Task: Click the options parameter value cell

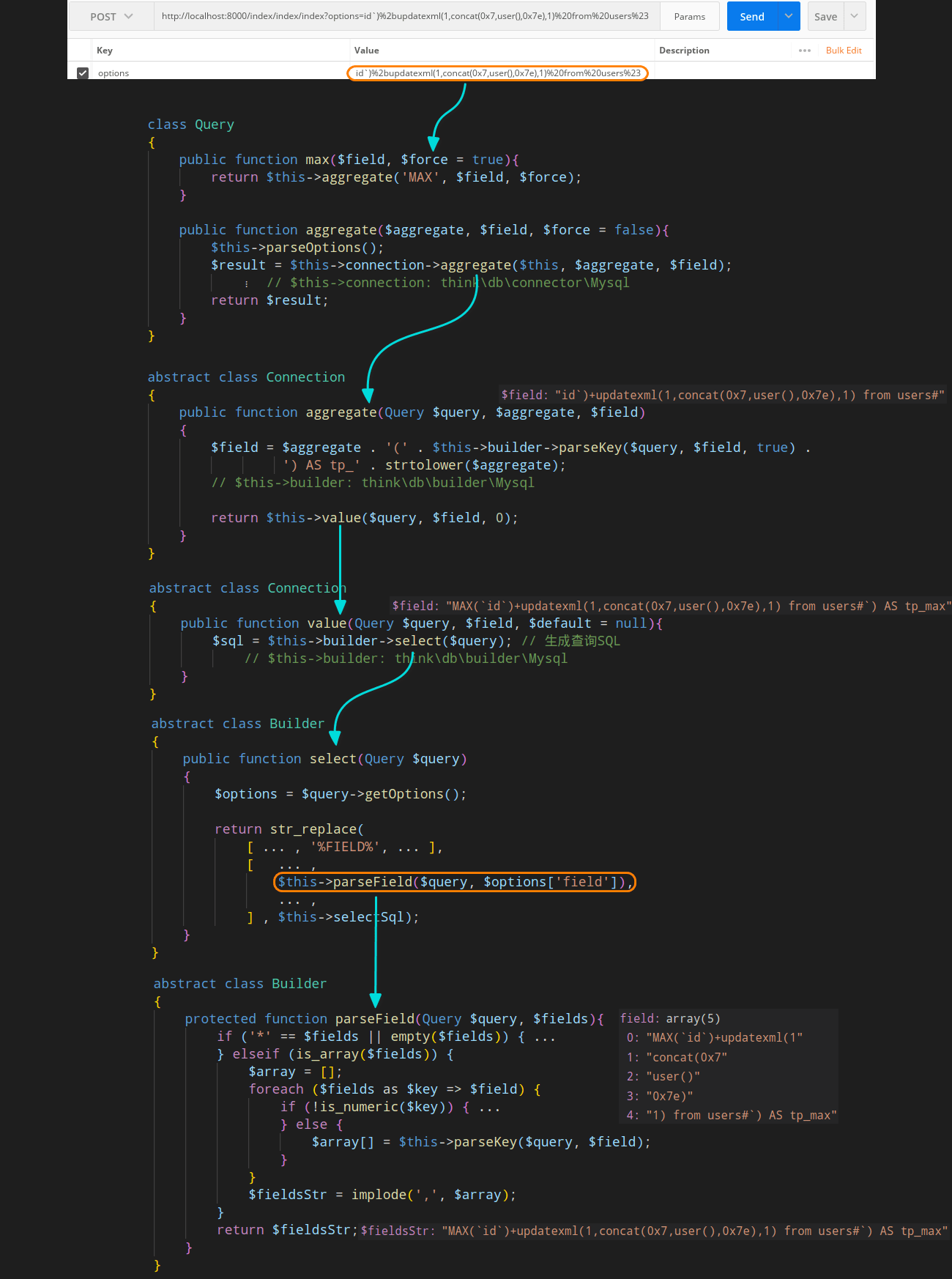Action: point(498,73)
